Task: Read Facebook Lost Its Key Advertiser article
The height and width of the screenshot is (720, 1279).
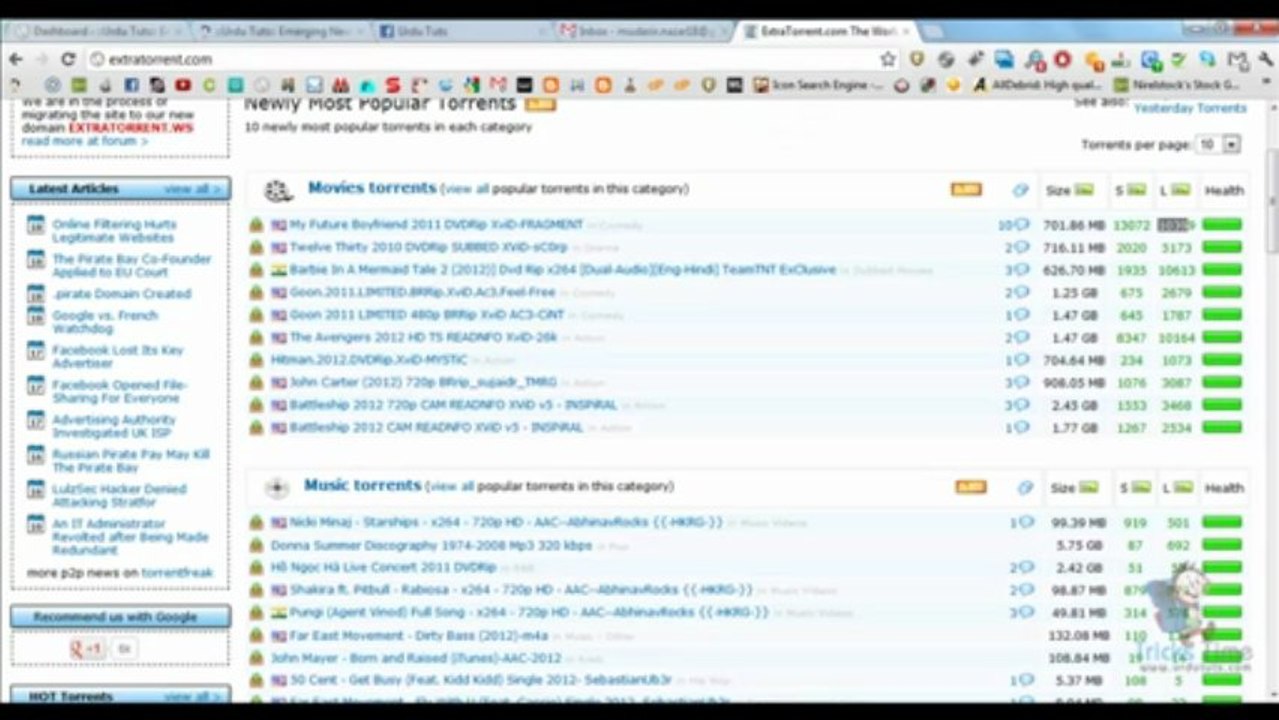Action: [118, 357]
